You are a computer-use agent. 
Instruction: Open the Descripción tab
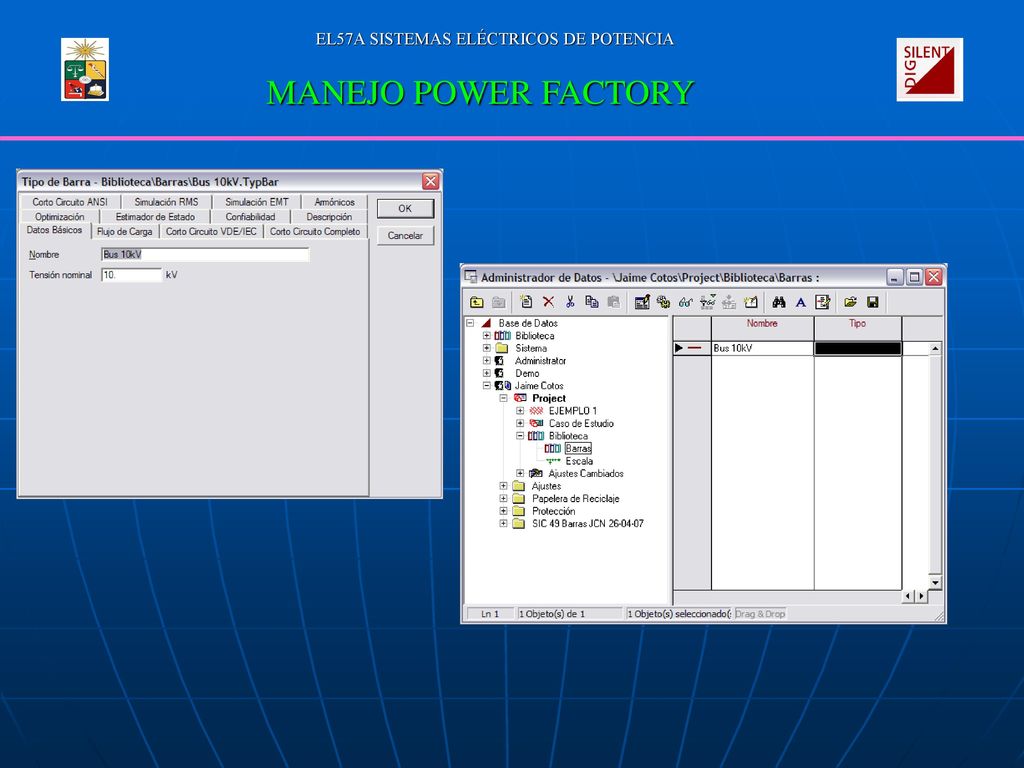click(329, 216)
